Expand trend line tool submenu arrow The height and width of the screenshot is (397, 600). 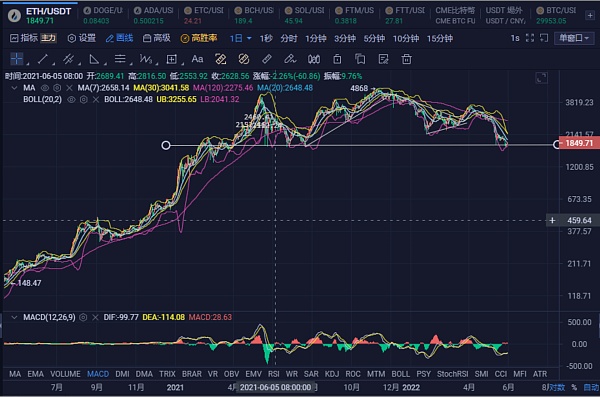tap(53, 64)
